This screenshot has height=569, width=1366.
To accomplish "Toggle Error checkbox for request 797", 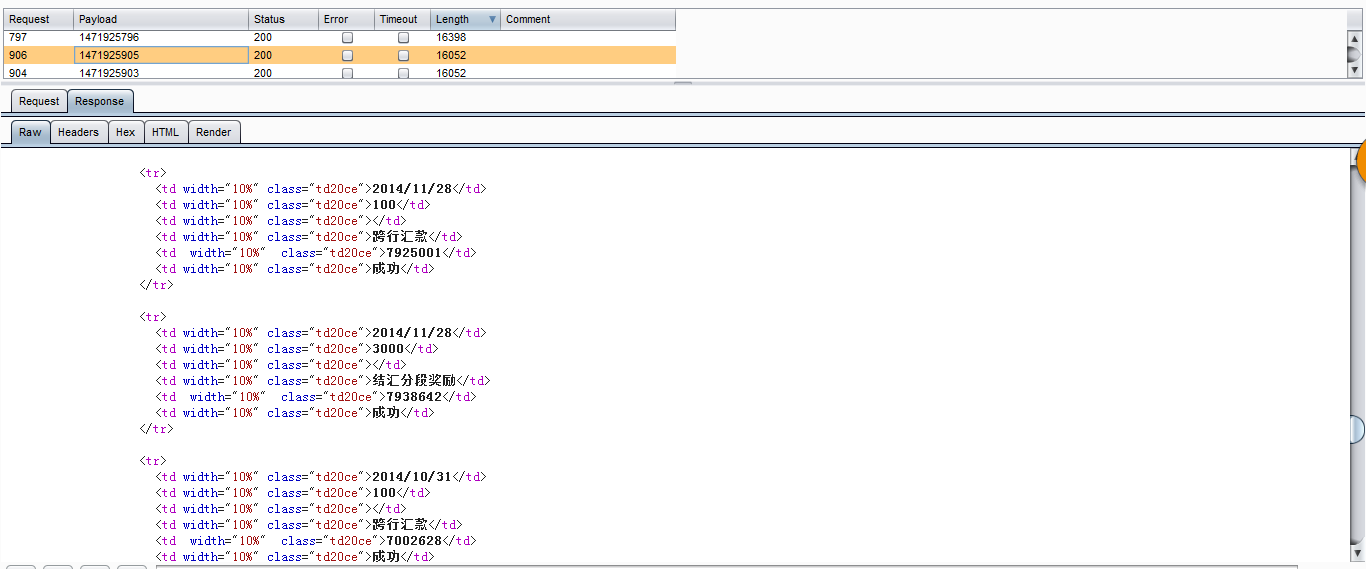I will pos(347,37).
